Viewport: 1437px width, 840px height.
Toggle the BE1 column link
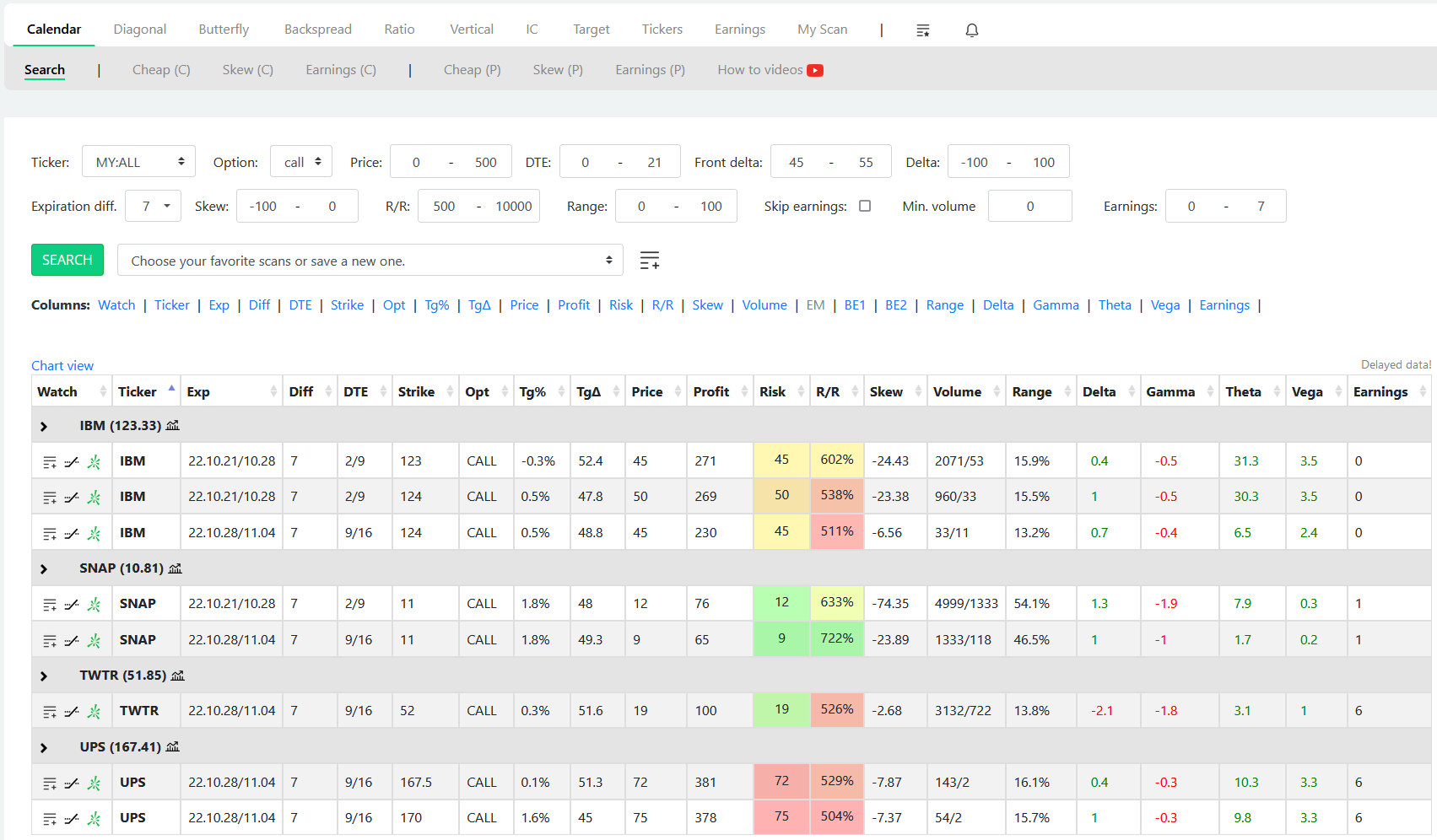[855, 305]
